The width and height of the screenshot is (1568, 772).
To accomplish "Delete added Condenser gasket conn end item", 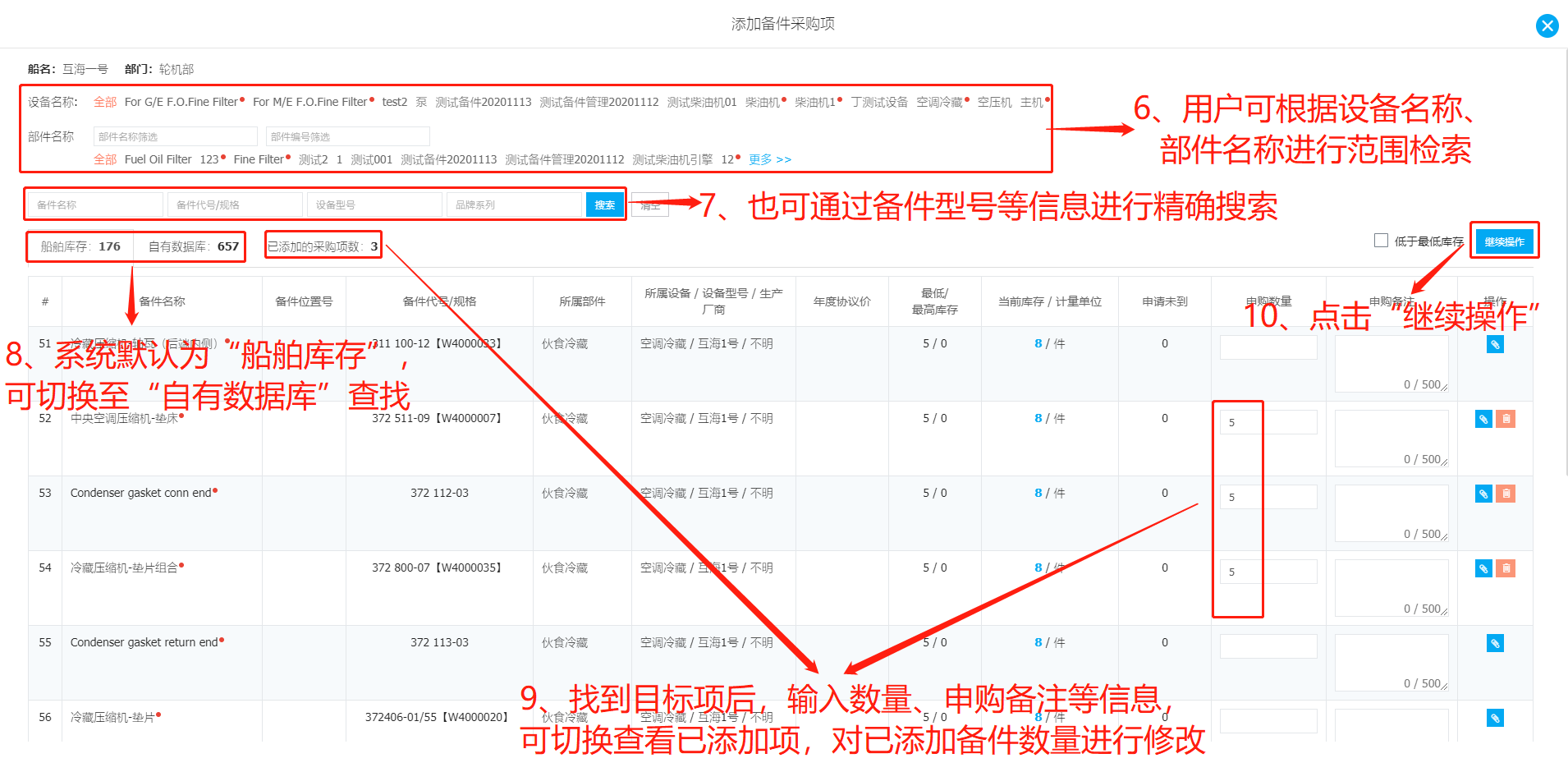I will pos(1506,494).
